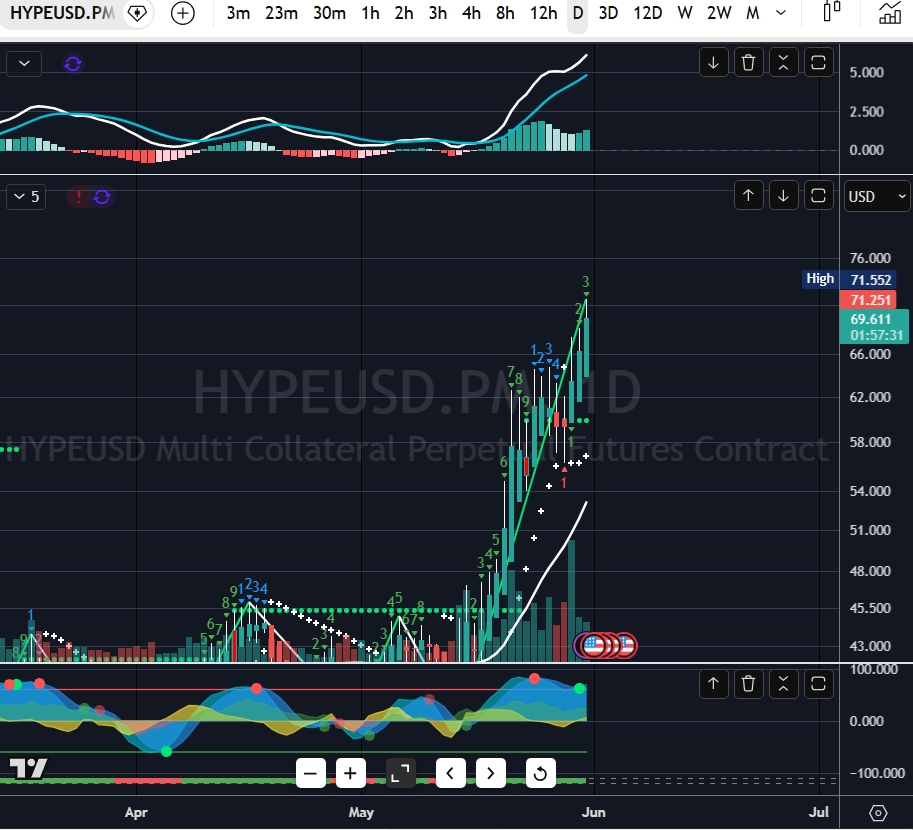Click the current price 69.611 label
Image resolution: width=913 pixels, height=830 pixels.
pos(874,327)
